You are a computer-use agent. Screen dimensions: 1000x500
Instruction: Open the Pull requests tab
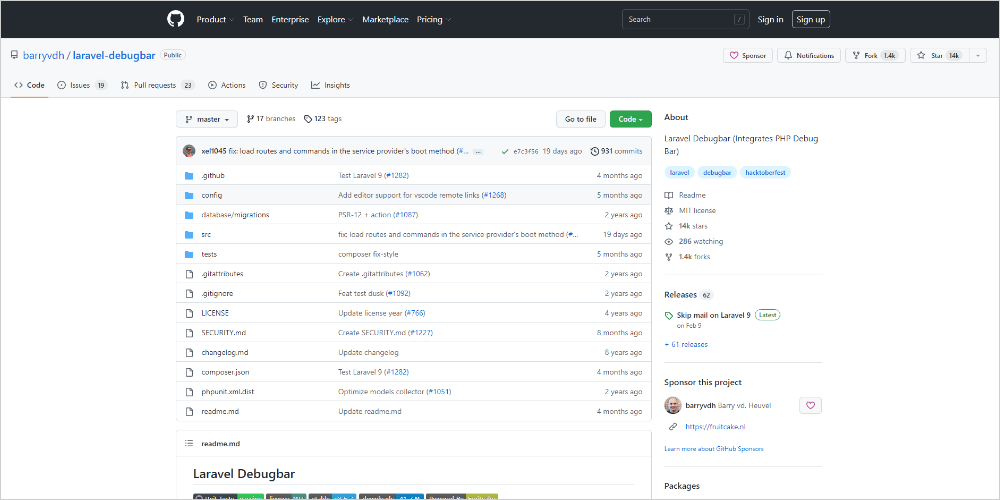pos(158,85)
